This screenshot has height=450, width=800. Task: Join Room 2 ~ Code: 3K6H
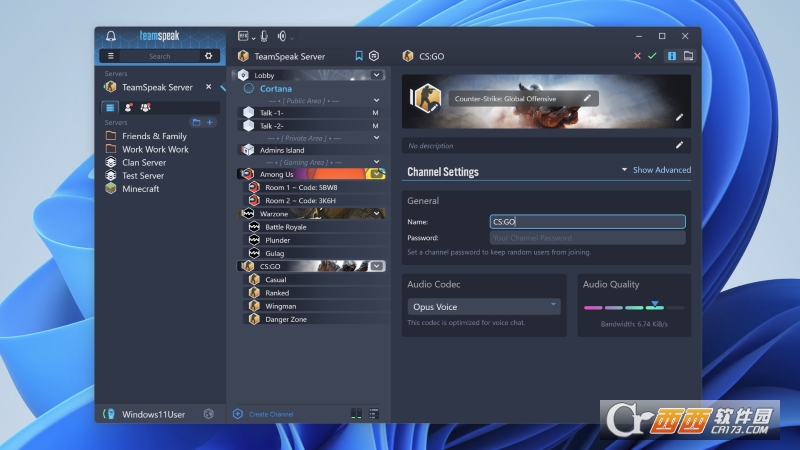pyautogui.click(x=316, y=201)
